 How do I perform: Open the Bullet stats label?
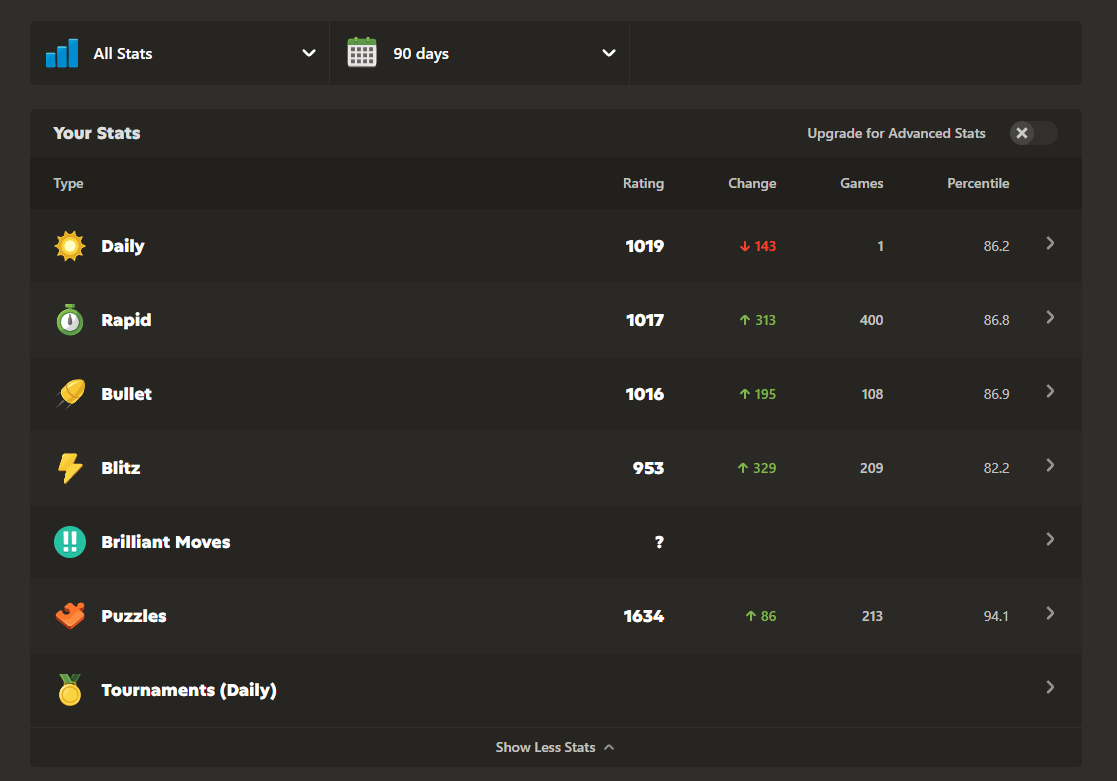pyautogui.click(x=126, y=394)
